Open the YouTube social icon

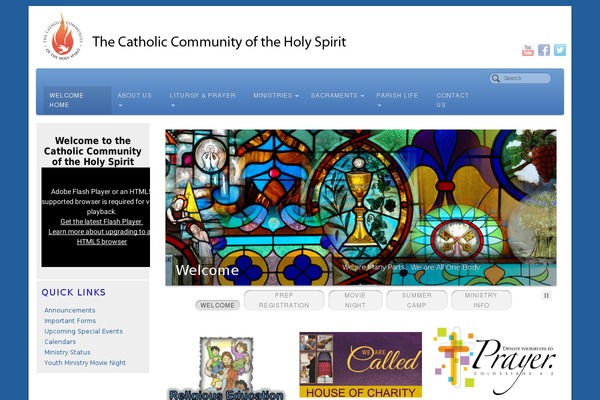(x=528, y=50)
